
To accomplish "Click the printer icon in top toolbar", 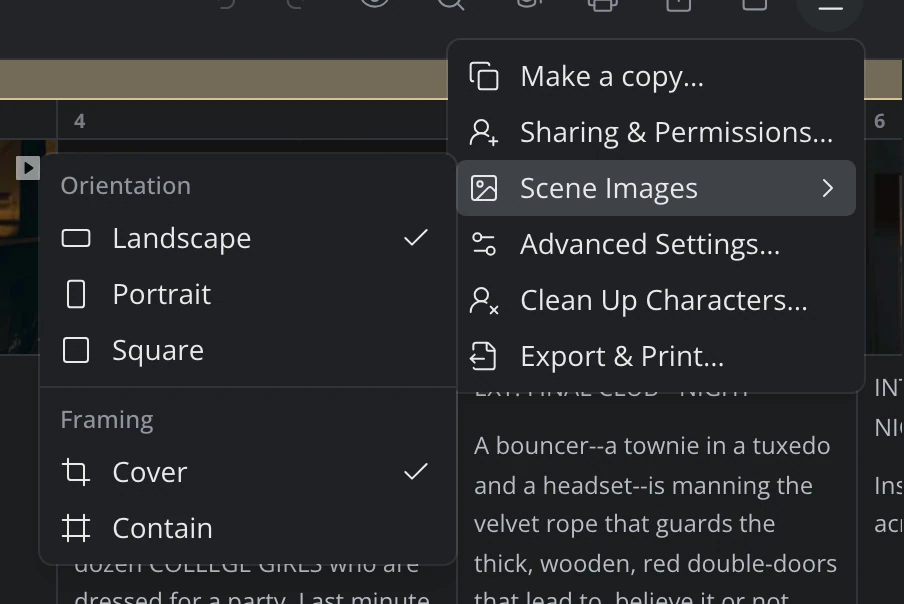I will 602,4.
